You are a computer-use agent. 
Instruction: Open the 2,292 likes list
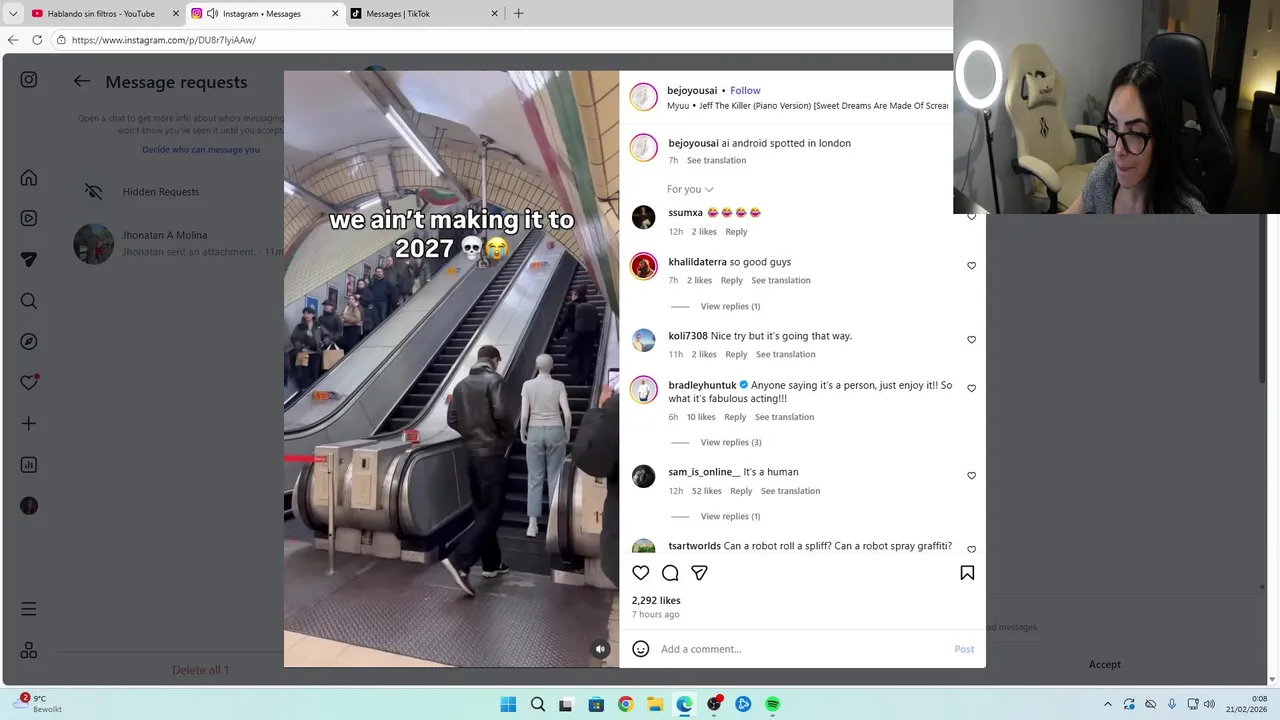[x=656, y=600]
